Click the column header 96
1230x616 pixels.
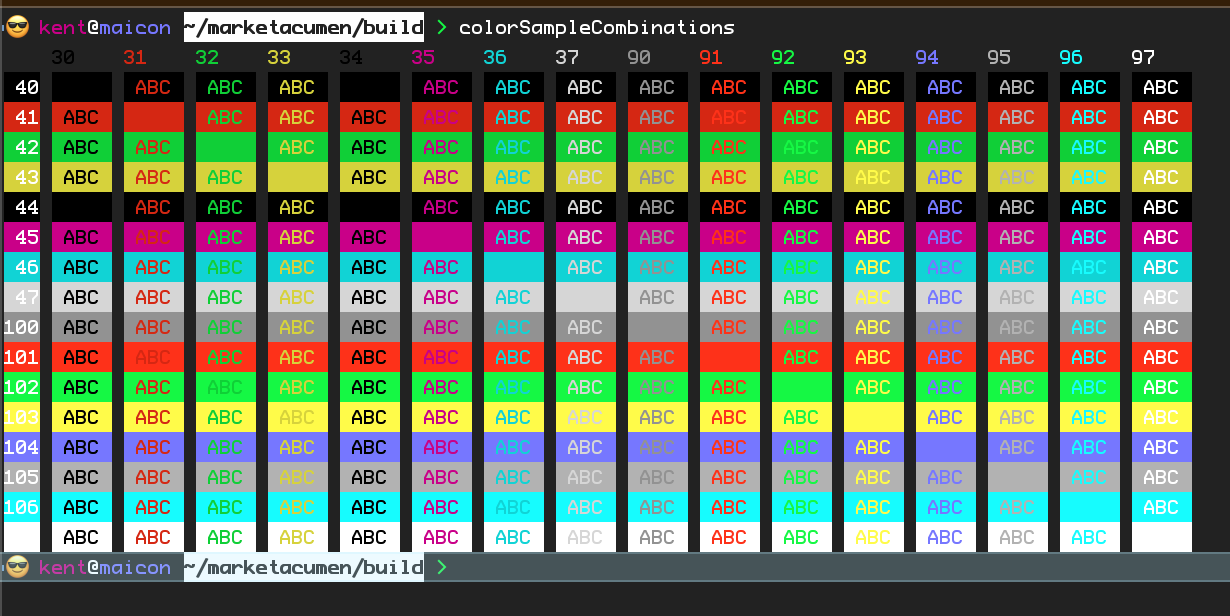[1071, 57]
